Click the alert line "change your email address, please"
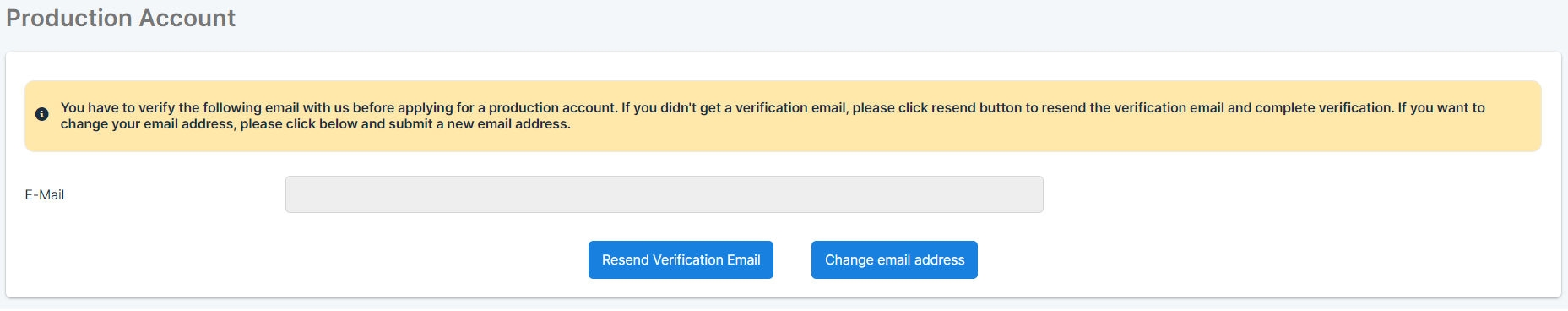1568x311 pixels. coord(315,124)
